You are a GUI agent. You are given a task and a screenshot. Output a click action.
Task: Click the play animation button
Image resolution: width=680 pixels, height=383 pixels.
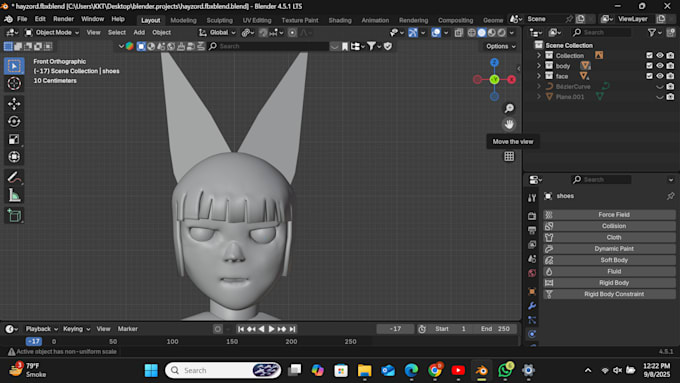coord(271,329)
